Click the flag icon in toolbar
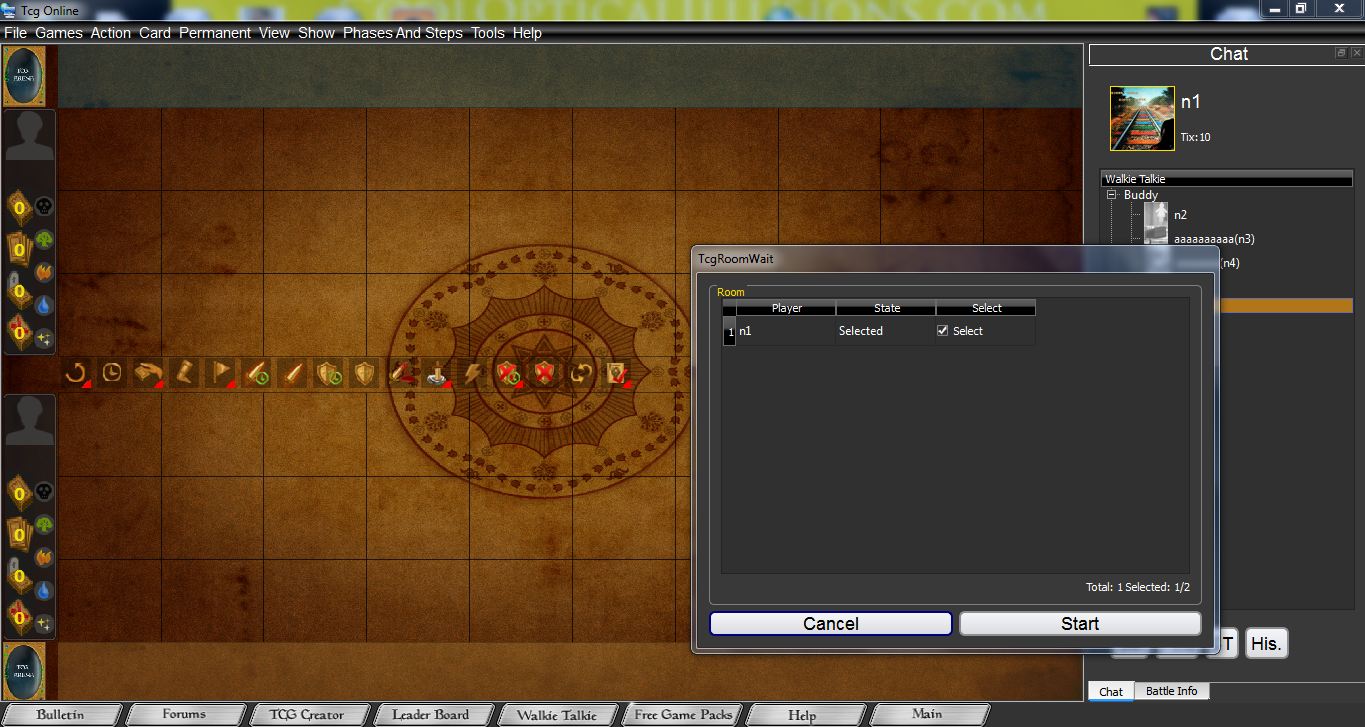Image resolution: width=1365 pixels, height=727 pixels. pos(219,373)
